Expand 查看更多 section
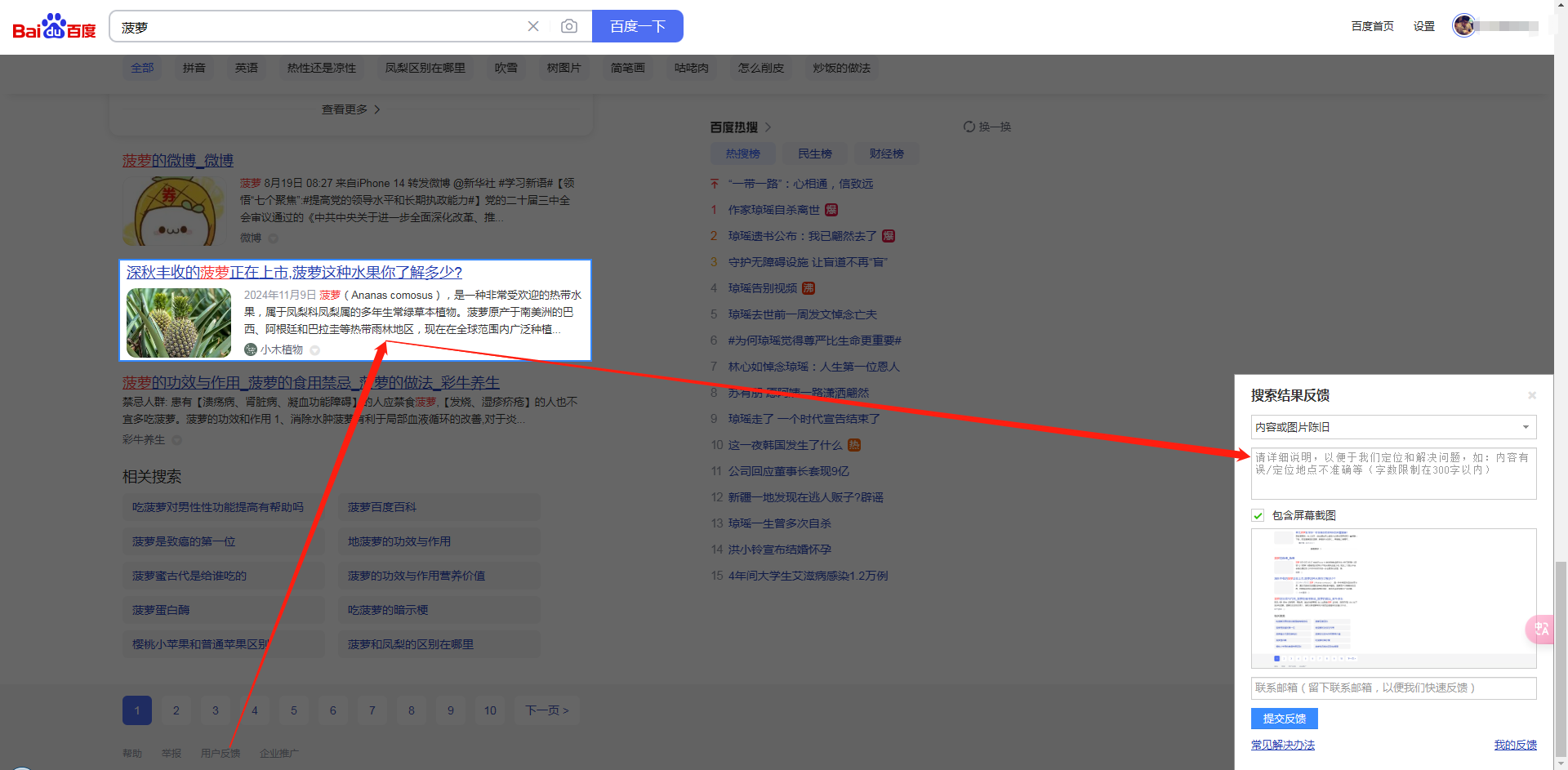The height and width of the screenshot is (770, 1568). [351, 109]
